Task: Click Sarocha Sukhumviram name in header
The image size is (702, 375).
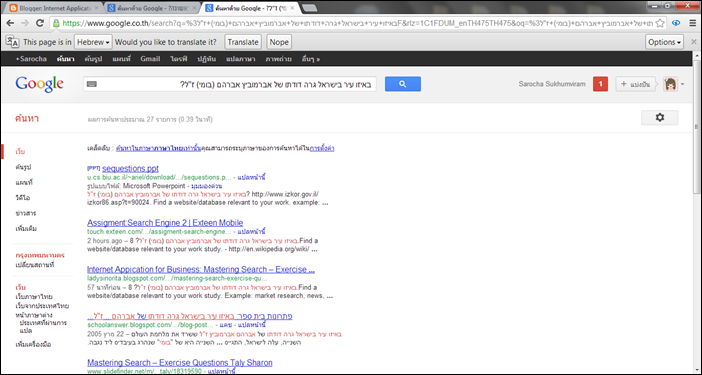Action: coord(552,84)
